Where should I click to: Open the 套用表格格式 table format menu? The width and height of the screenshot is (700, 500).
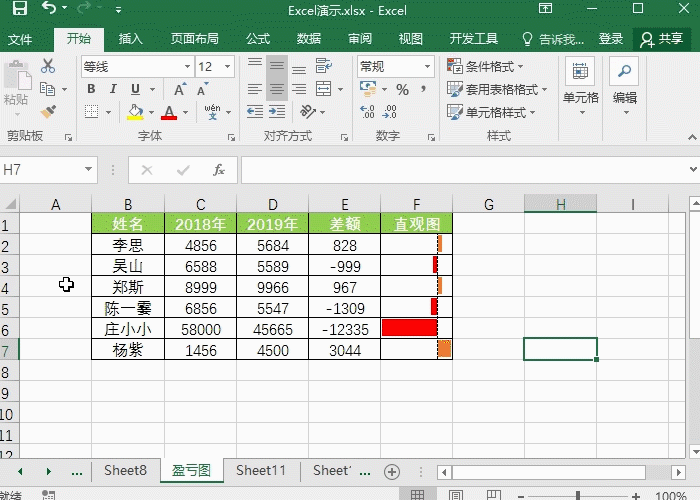pos(497,89)
